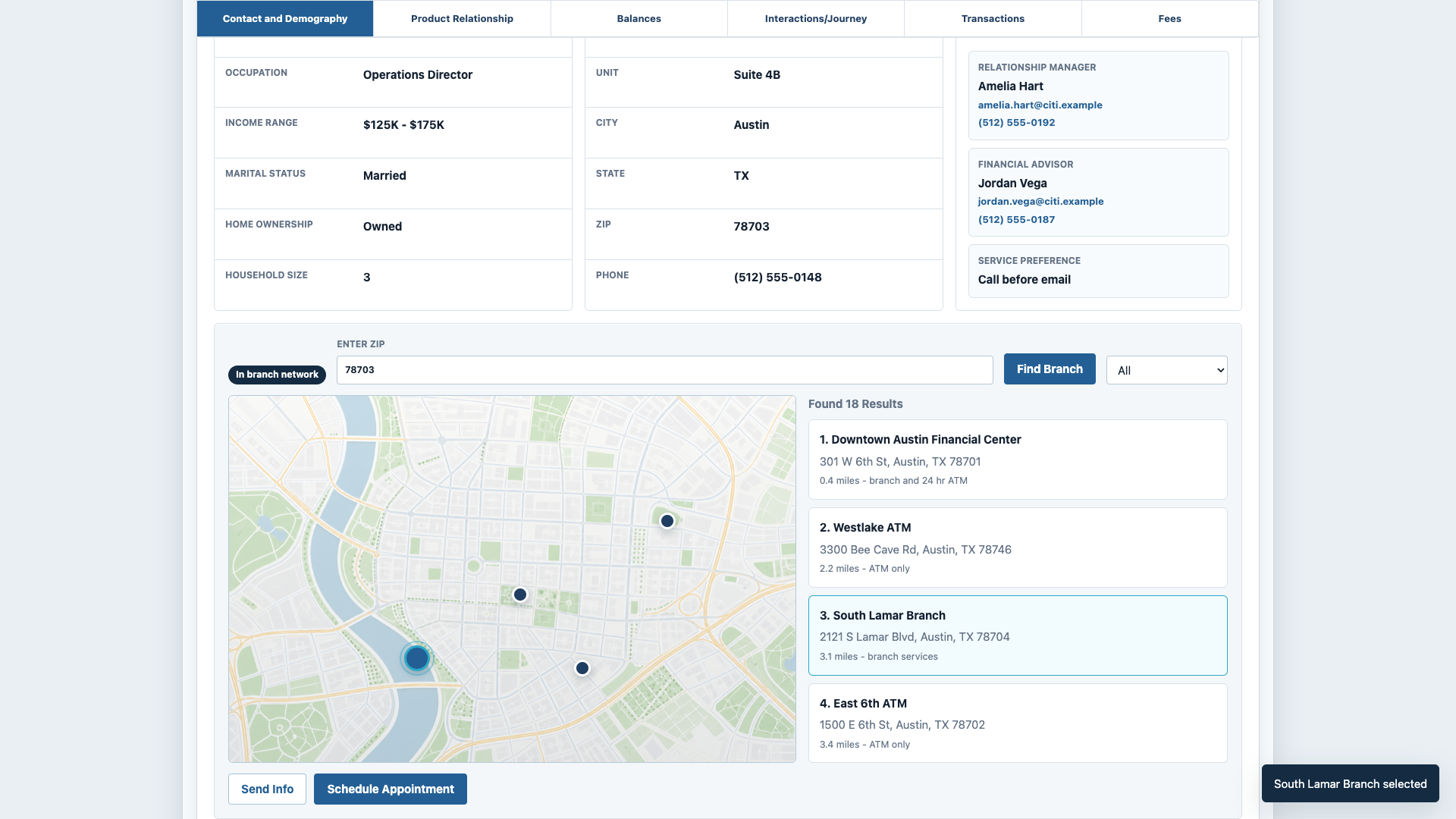Open the All branch filter dropdown
Screen dimensions: 1456x819
click(x=1166, y=370)
